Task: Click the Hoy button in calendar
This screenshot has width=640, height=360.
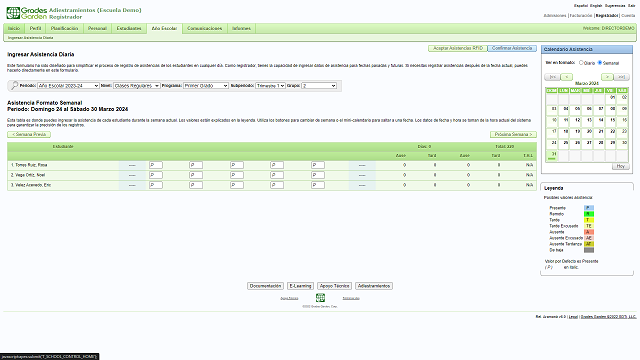Action: click(x=620, y=166)
